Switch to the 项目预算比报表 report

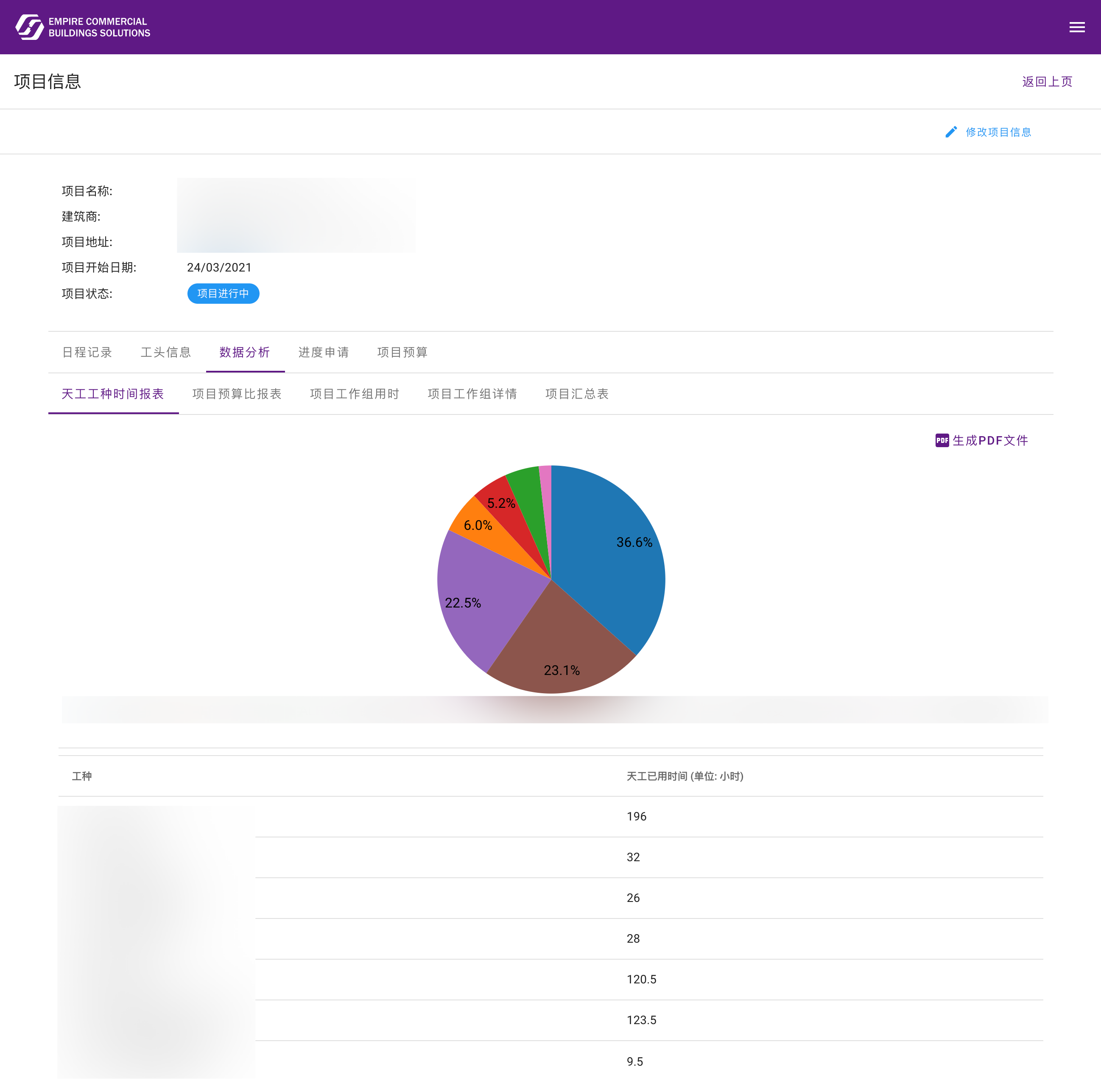(x=238, y=394)
